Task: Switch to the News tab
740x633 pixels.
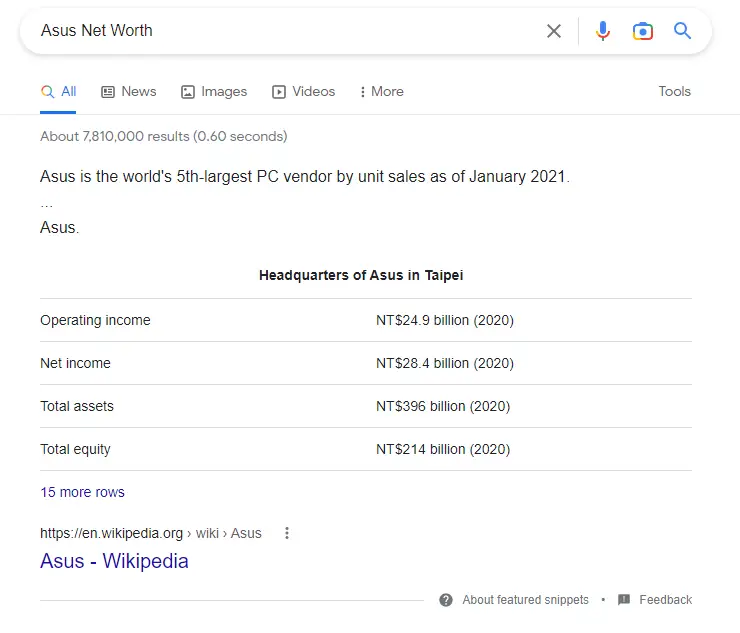Action: point(128,92)
